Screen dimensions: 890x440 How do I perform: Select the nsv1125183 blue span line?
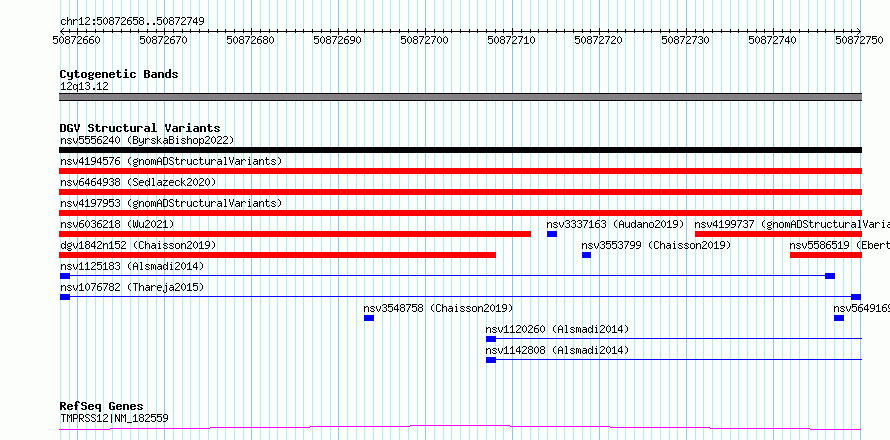click(447, 276)
